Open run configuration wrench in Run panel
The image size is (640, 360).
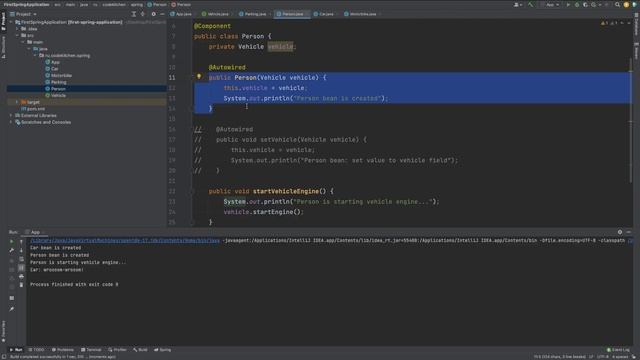[x=11, y=250]
